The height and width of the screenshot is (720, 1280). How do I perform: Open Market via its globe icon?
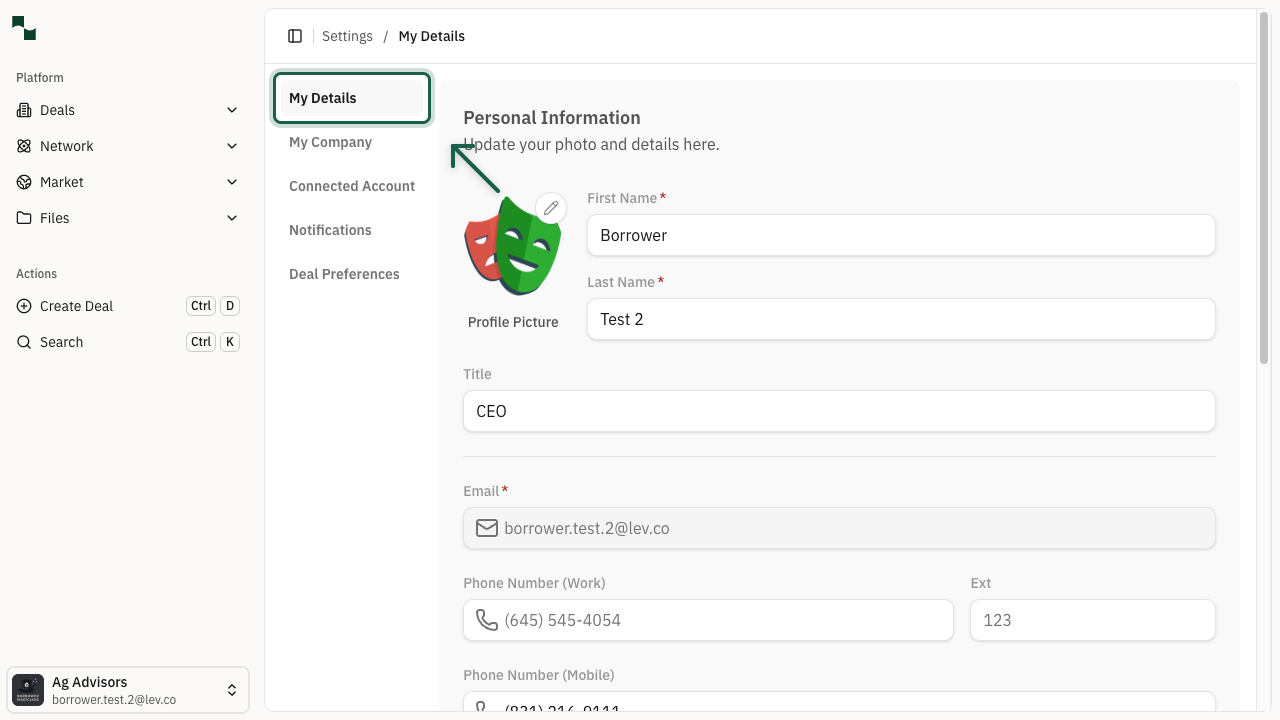23,182
